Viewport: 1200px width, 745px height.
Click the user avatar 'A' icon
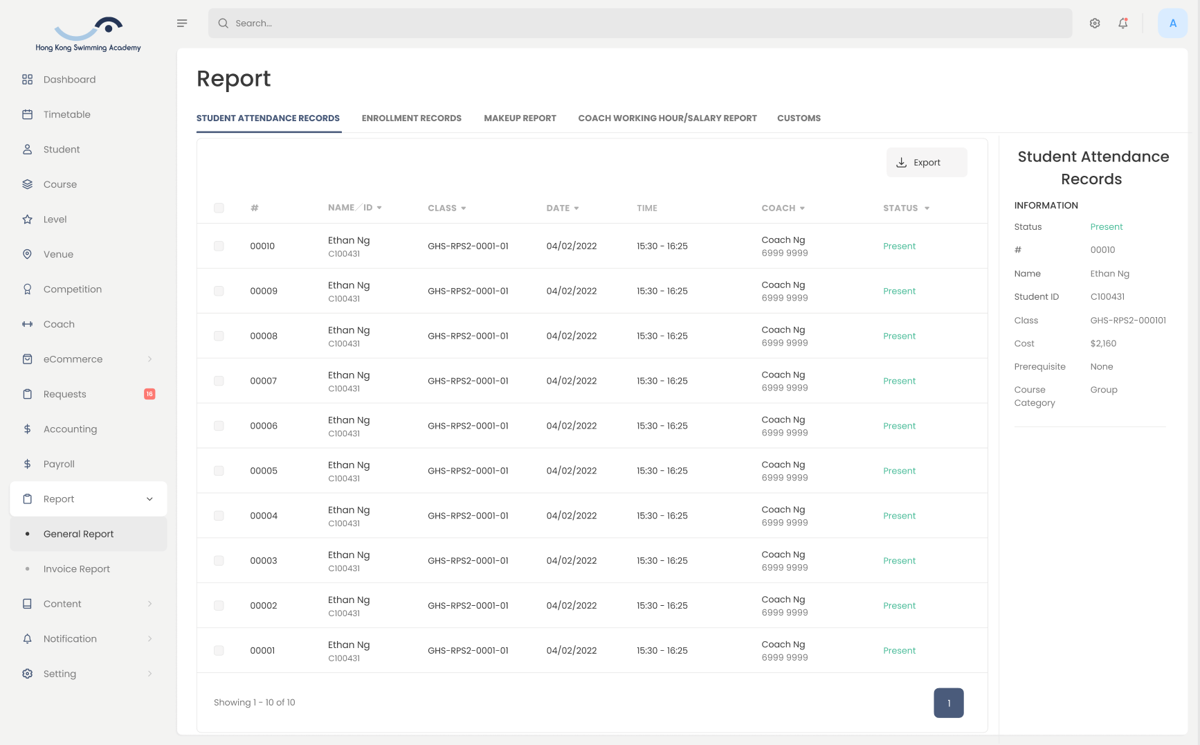click(1173, 23)
